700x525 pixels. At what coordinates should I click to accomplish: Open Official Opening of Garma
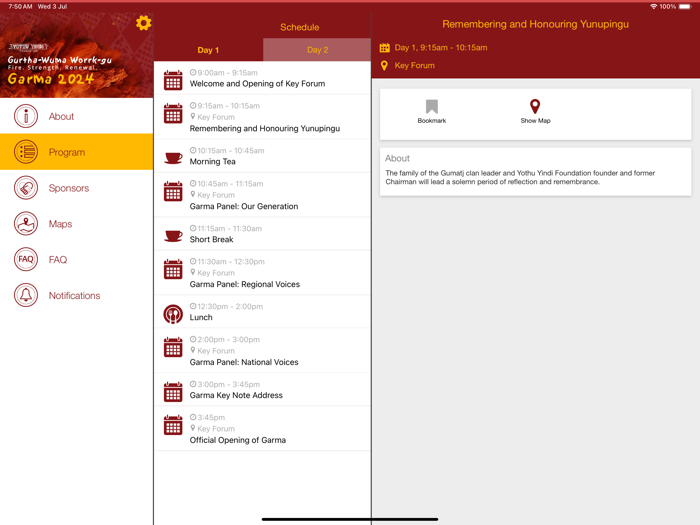[x=262, y=429]
